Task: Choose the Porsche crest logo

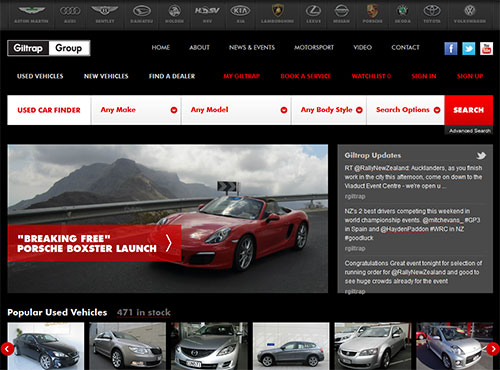Action: [x=373, y=14]
